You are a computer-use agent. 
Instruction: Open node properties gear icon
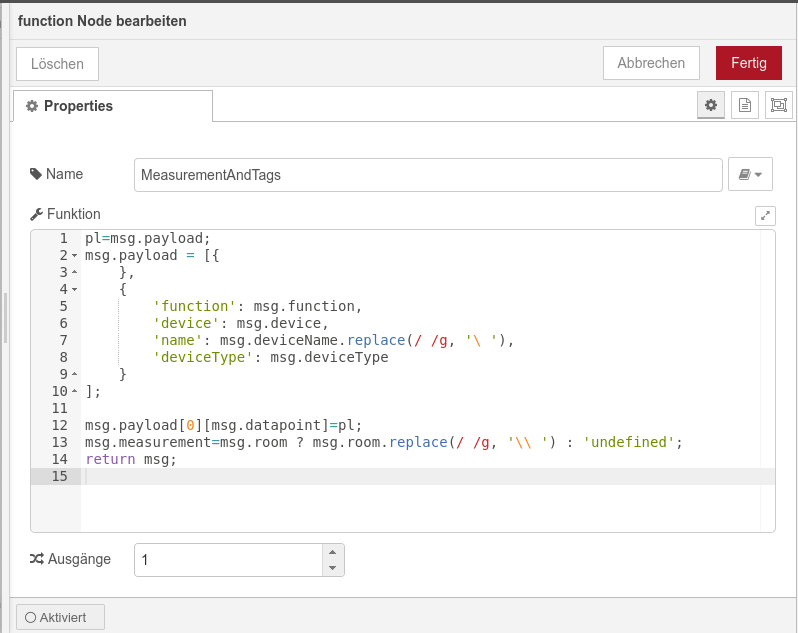coord(711,105)
